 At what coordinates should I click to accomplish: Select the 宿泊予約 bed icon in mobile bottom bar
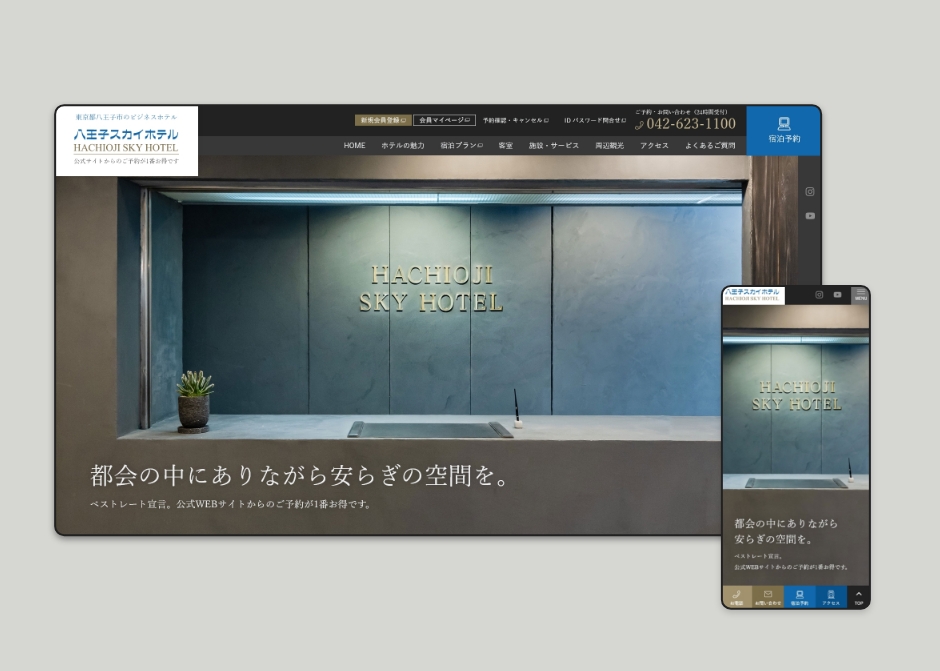click(799, 596)
